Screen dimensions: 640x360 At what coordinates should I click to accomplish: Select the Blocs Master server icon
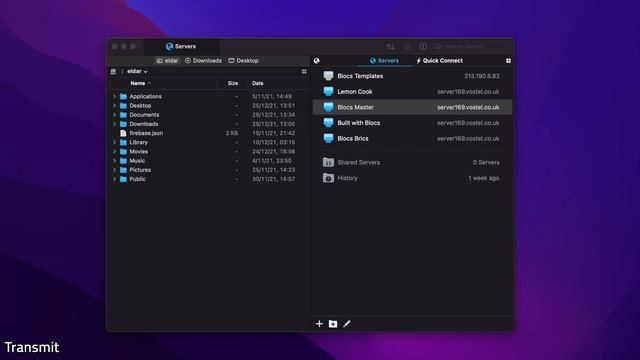328,107
